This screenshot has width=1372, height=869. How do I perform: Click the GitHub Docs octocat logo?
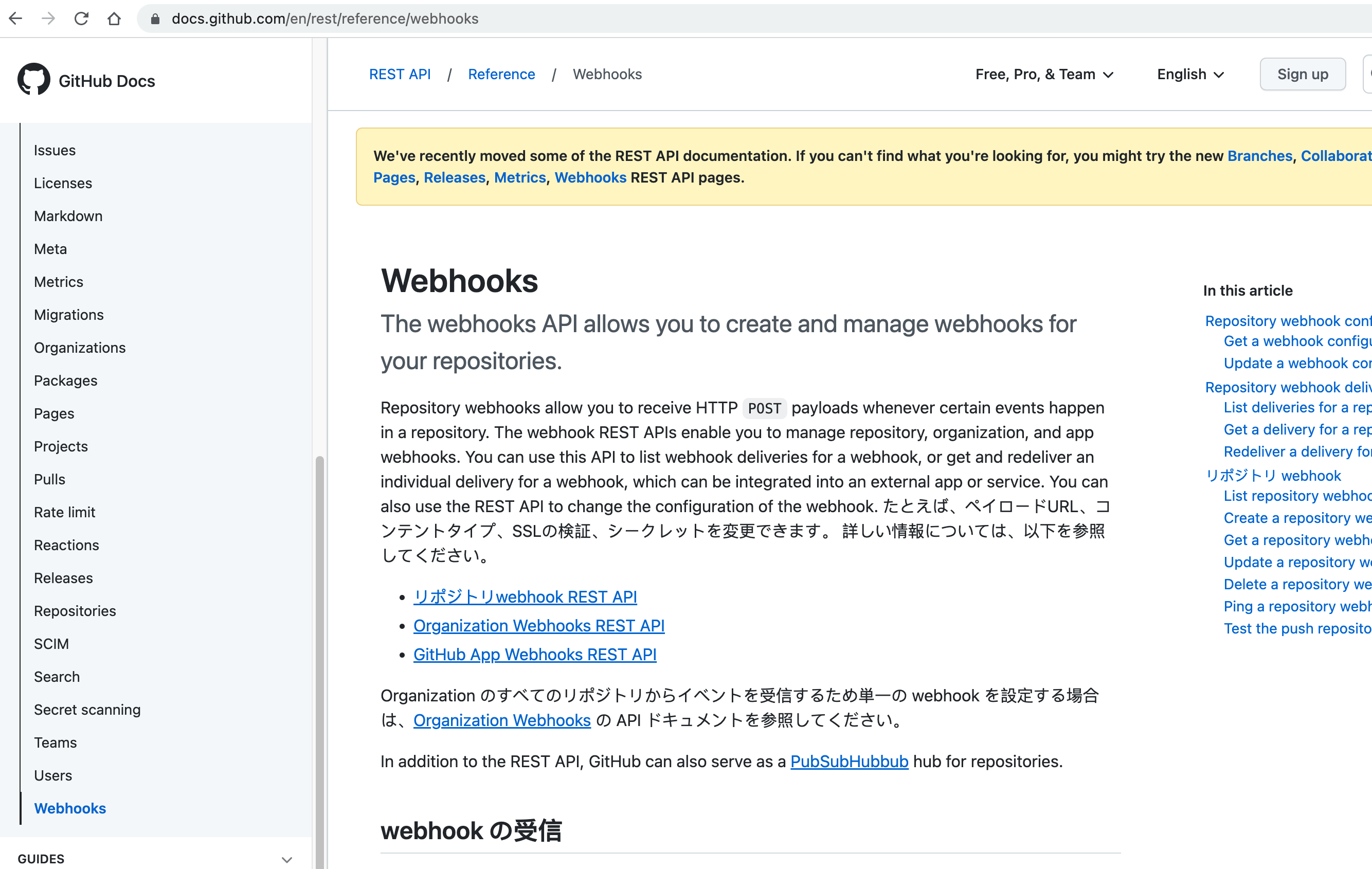click(34, 80)
